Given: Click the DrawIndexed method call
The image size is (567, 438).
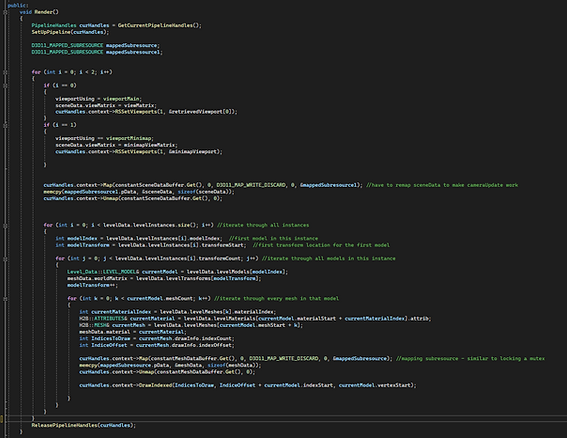Looking at the screenshot, I should [156, 385].
